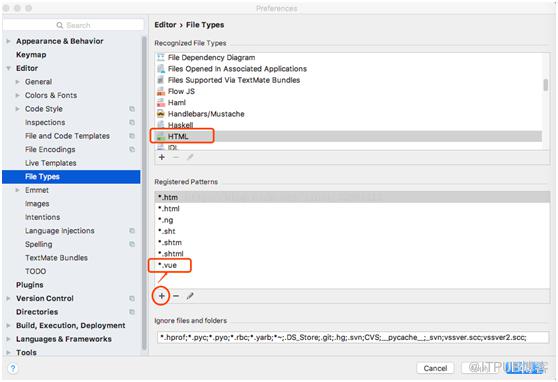Viewport: 558px width, 382px height.
Task: Click the File Encodings project-level icon
Action: (x=132, y=150)
